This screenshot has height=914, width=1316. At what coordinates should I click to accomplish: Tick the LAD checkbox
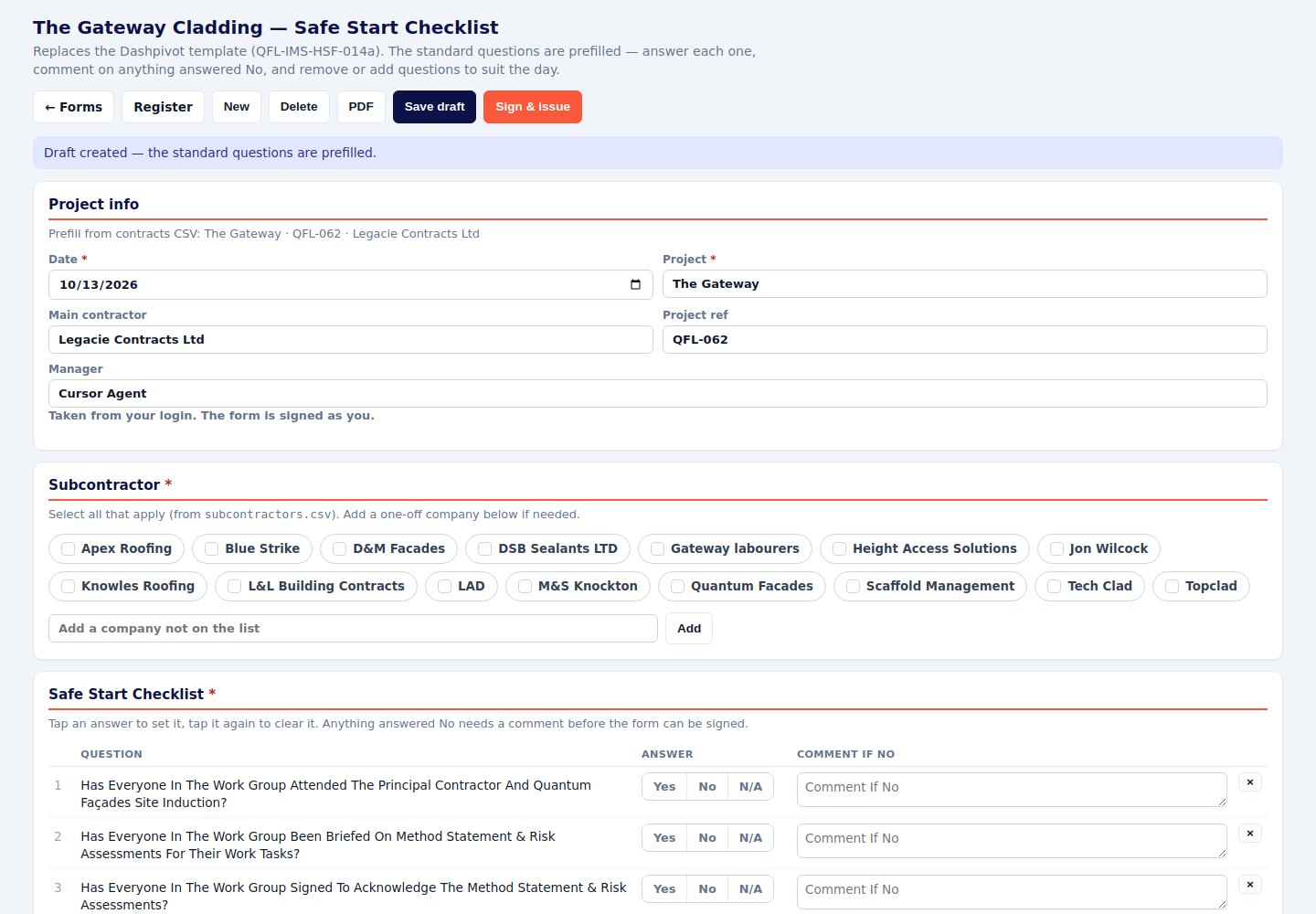tap(445, 586)
